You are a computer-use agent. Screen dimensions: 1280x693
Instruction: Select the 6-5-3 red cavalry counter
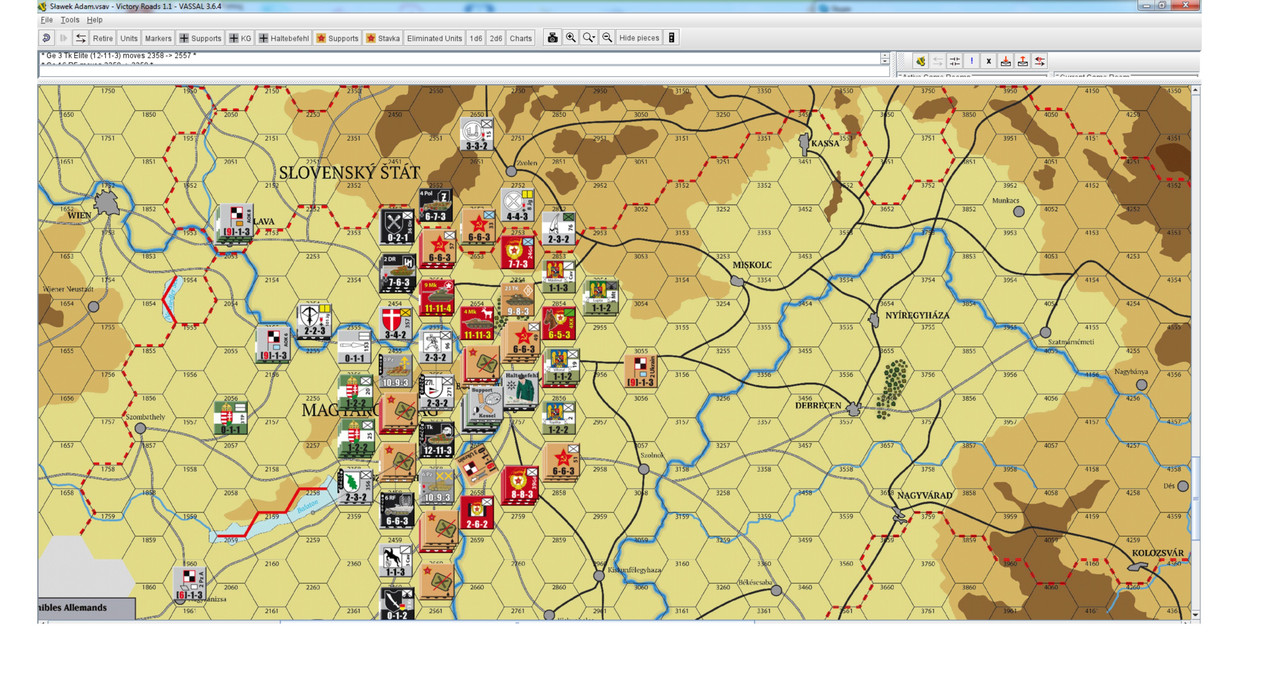click(x=558, y=323)
